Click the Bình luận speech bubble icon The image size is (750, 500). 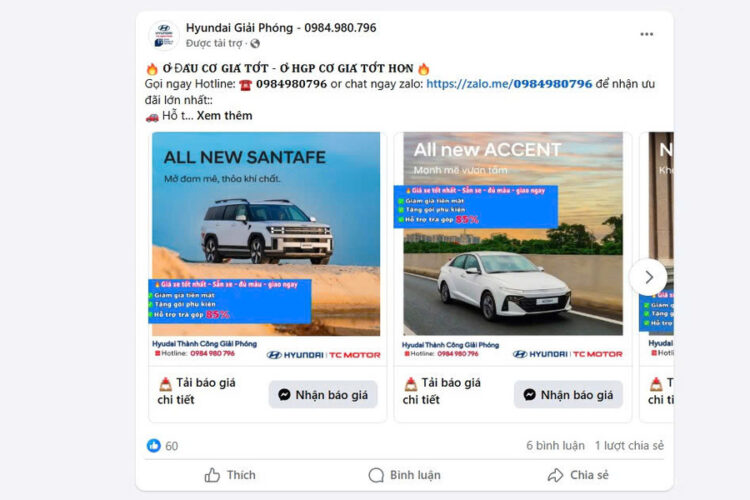376,475
